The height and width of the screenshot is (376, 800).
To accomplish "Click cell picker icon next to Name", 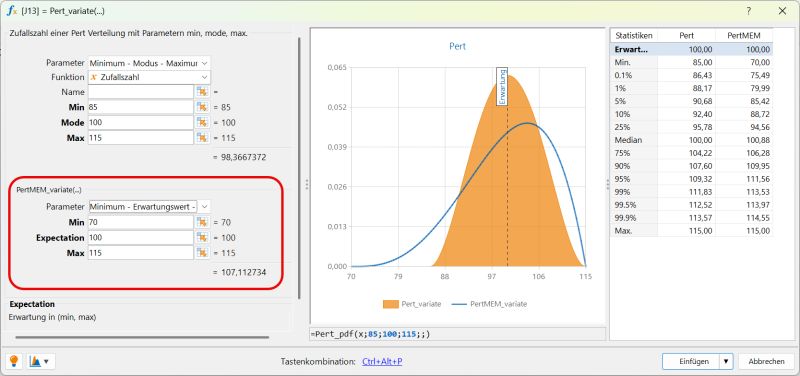I will point(202,92).
